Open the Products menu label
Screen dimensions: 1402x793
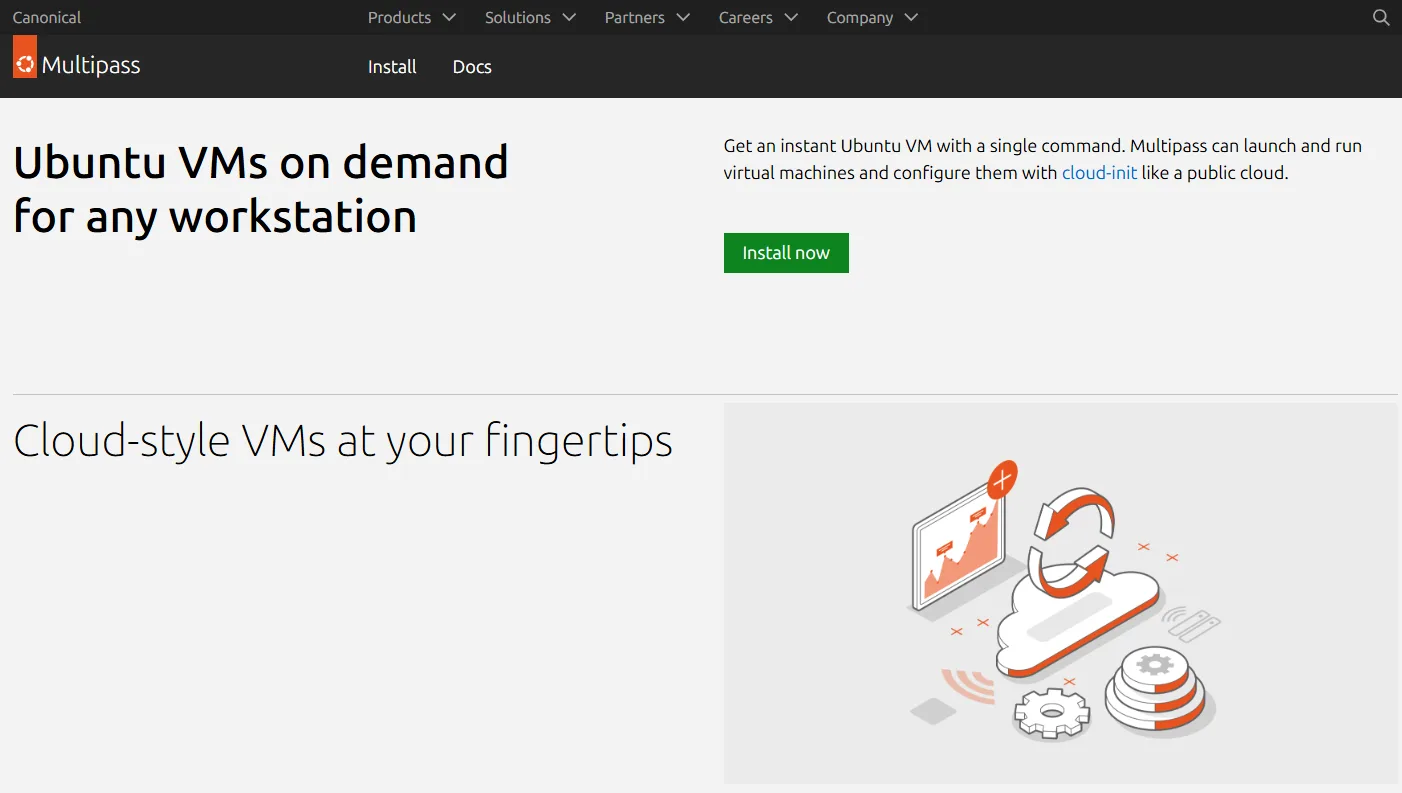pos(399,18)
